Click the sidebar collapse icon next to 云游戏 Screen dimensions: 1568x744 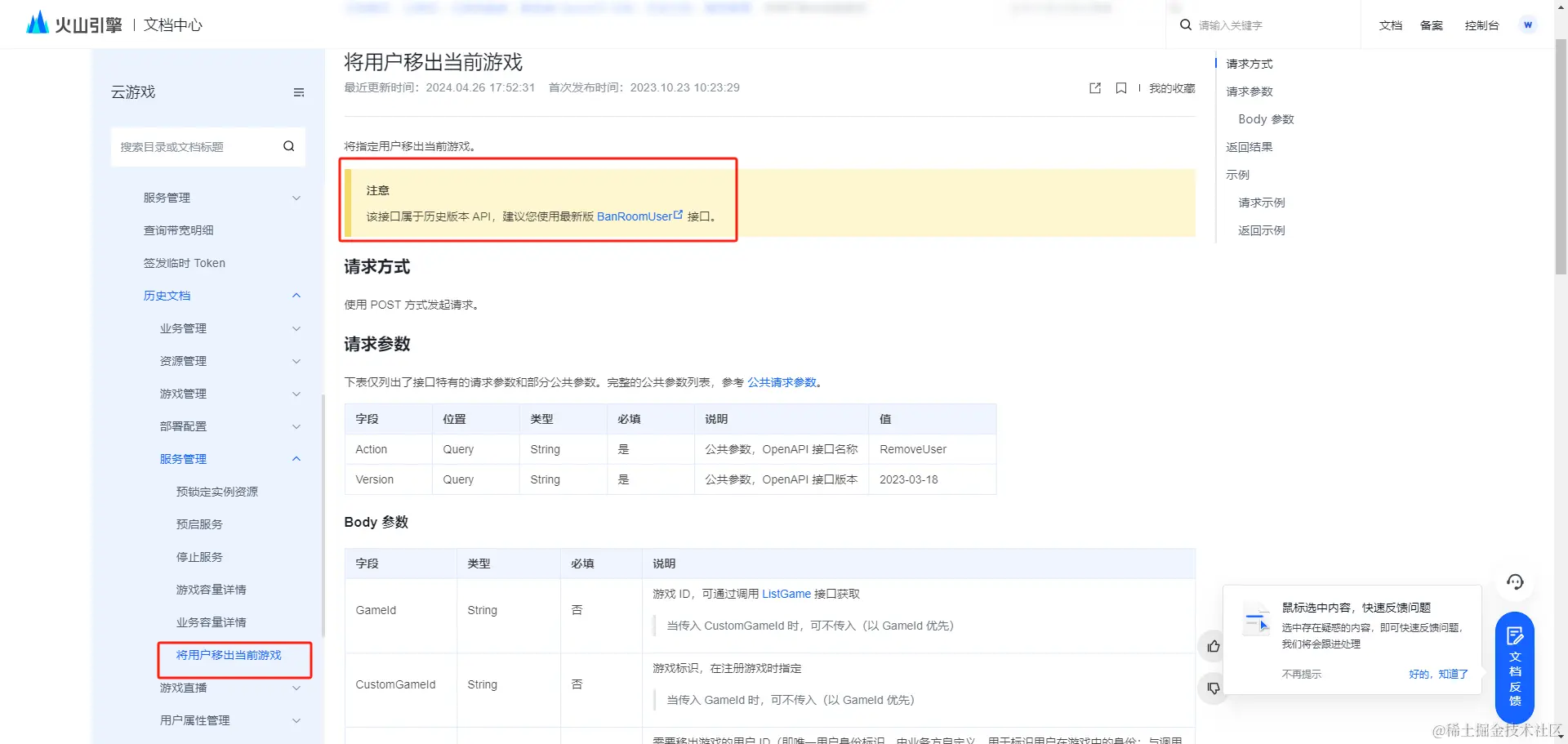tap(299, 92)
